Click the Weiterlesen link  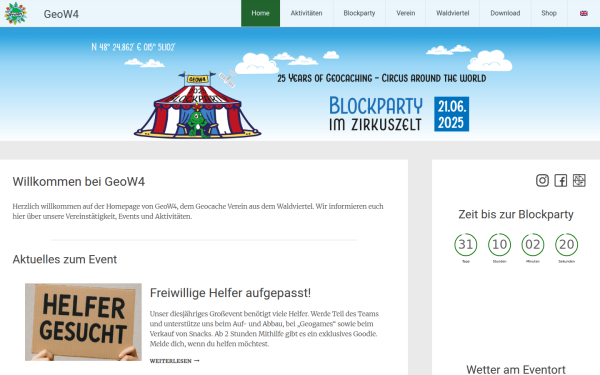[174, 361]
